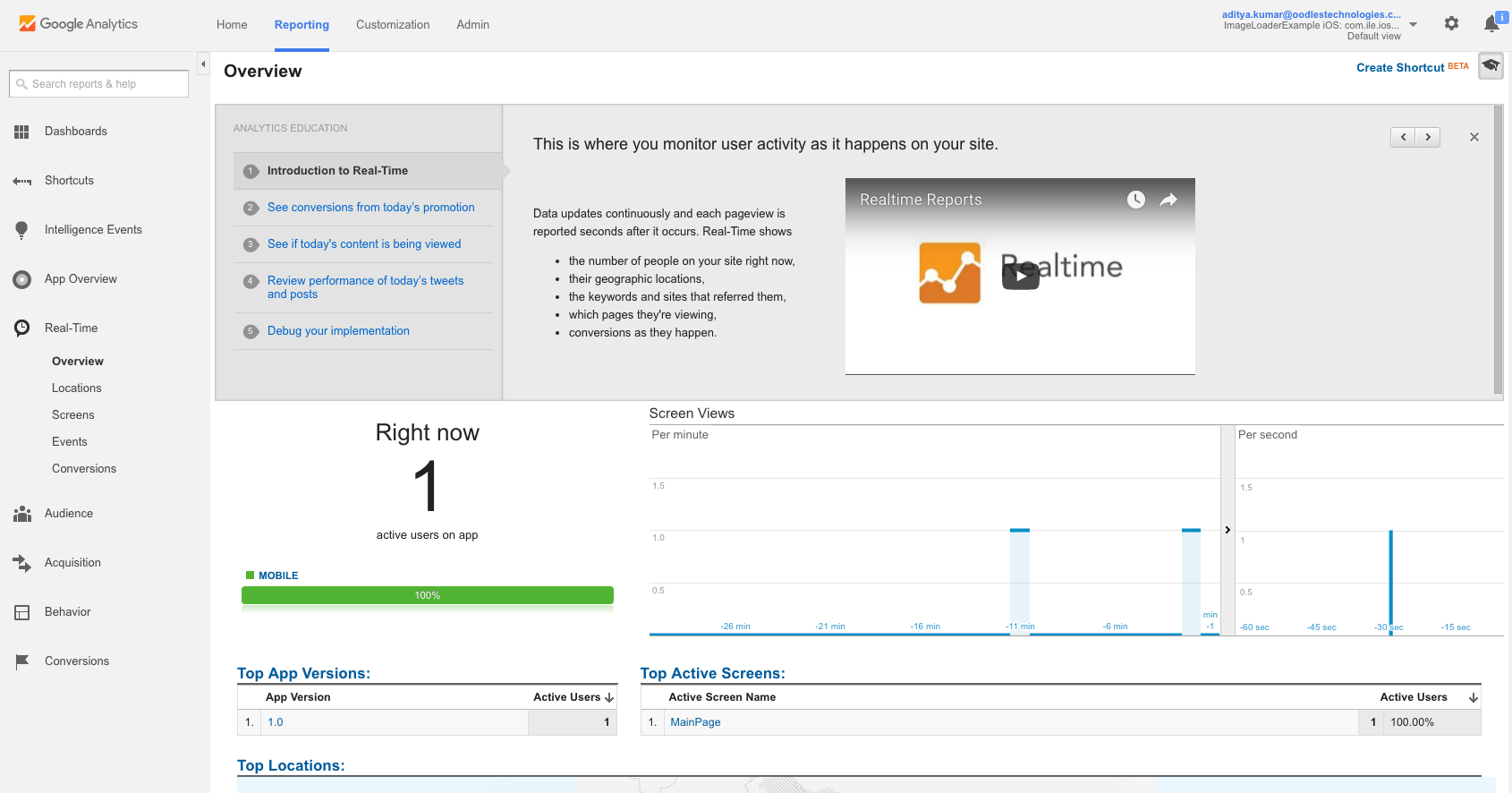The height and width of the screenshot is (793, 1512).
Task: Open the Reporting tab
Action: 302,25
